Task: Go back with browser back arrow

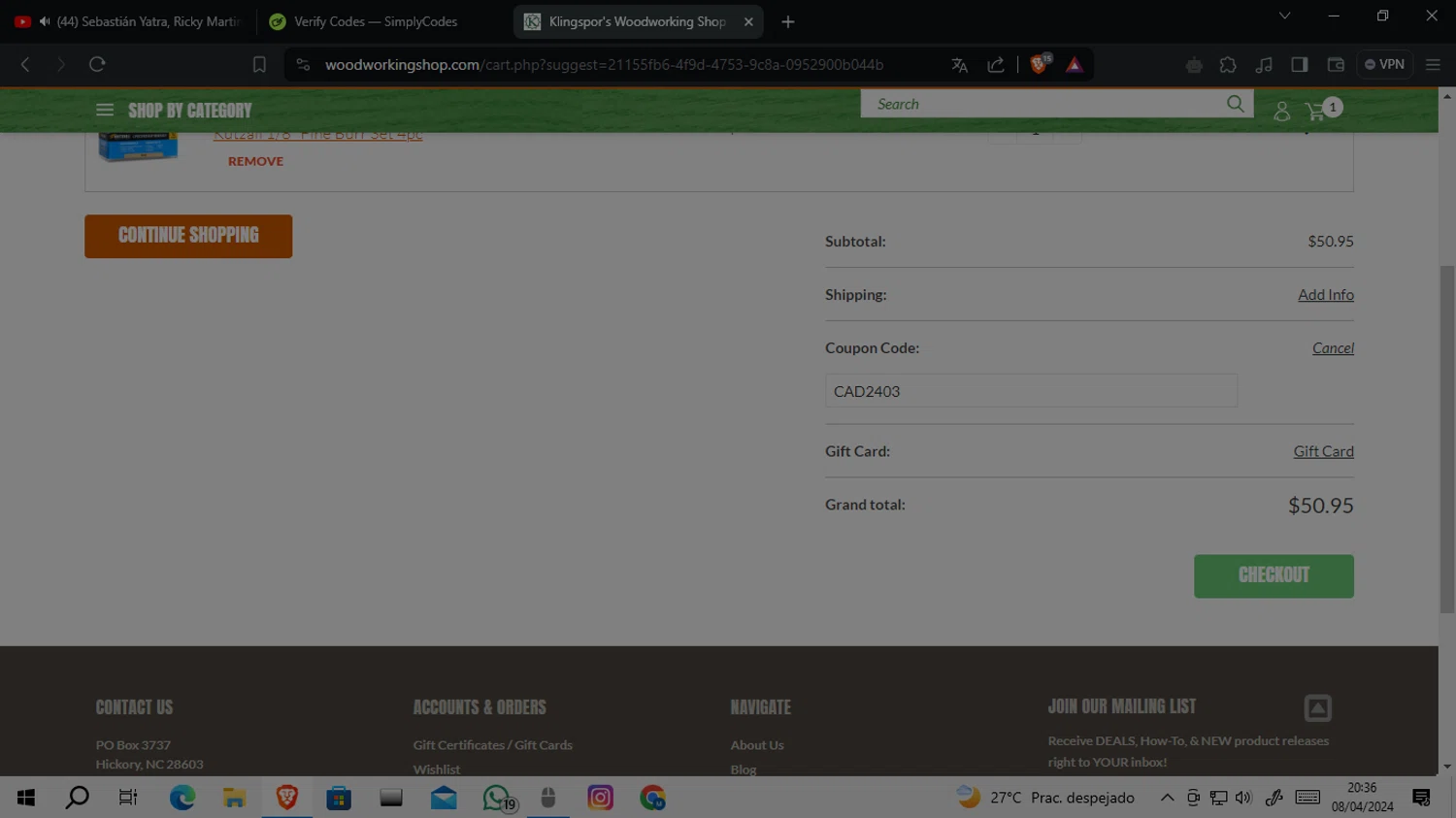Action: pos(25,64)
